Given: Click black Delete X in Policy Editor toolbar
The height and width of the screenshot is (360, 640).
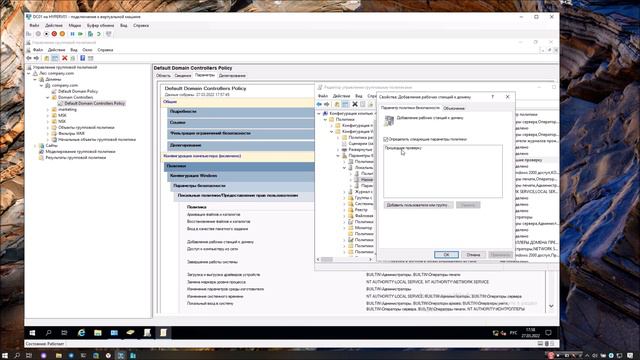Looking at the screenshot, I should 355,104.
